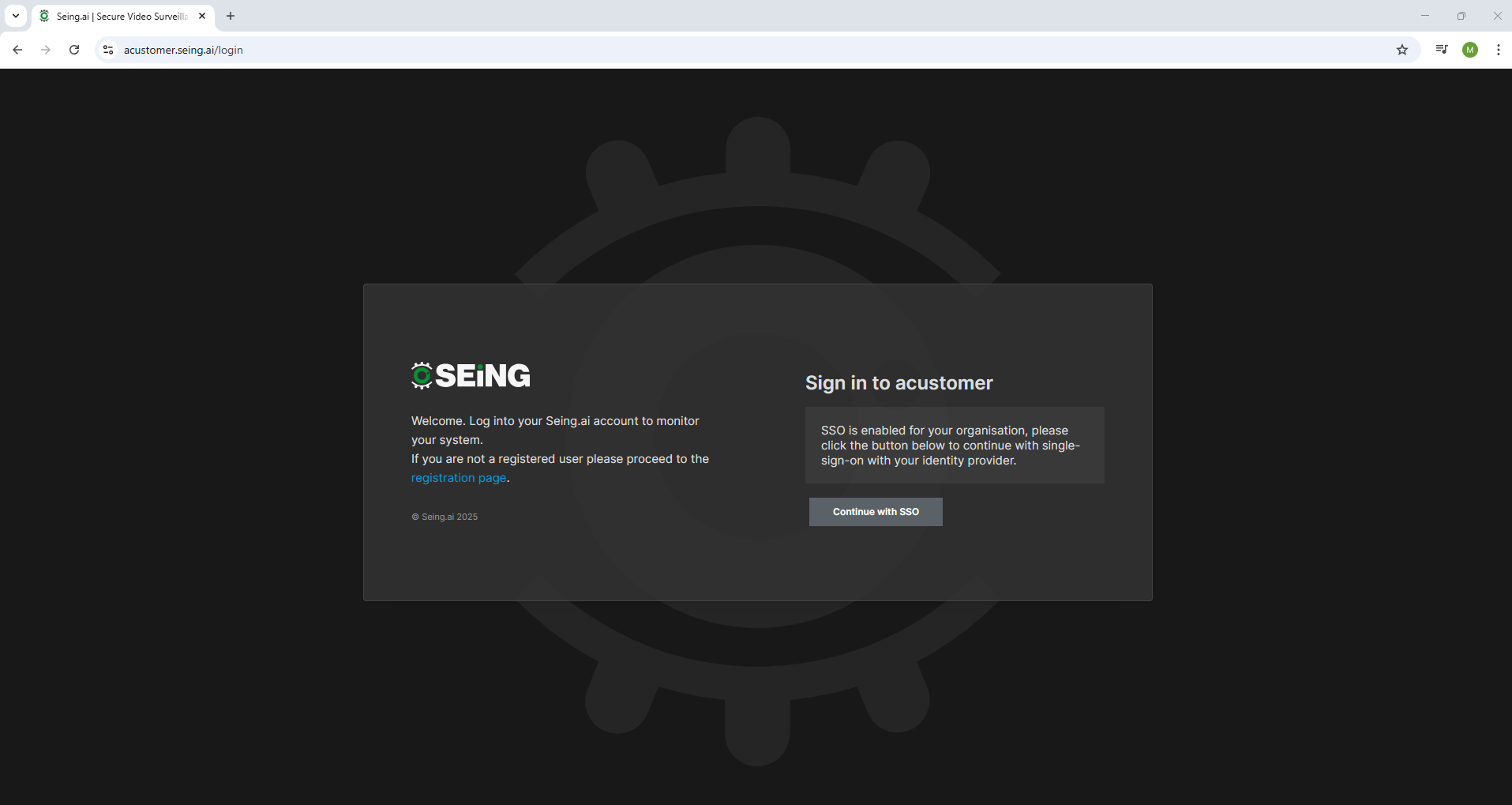Bookmark this page using the star icon

pyautogui.click(x=1402, y=49)
